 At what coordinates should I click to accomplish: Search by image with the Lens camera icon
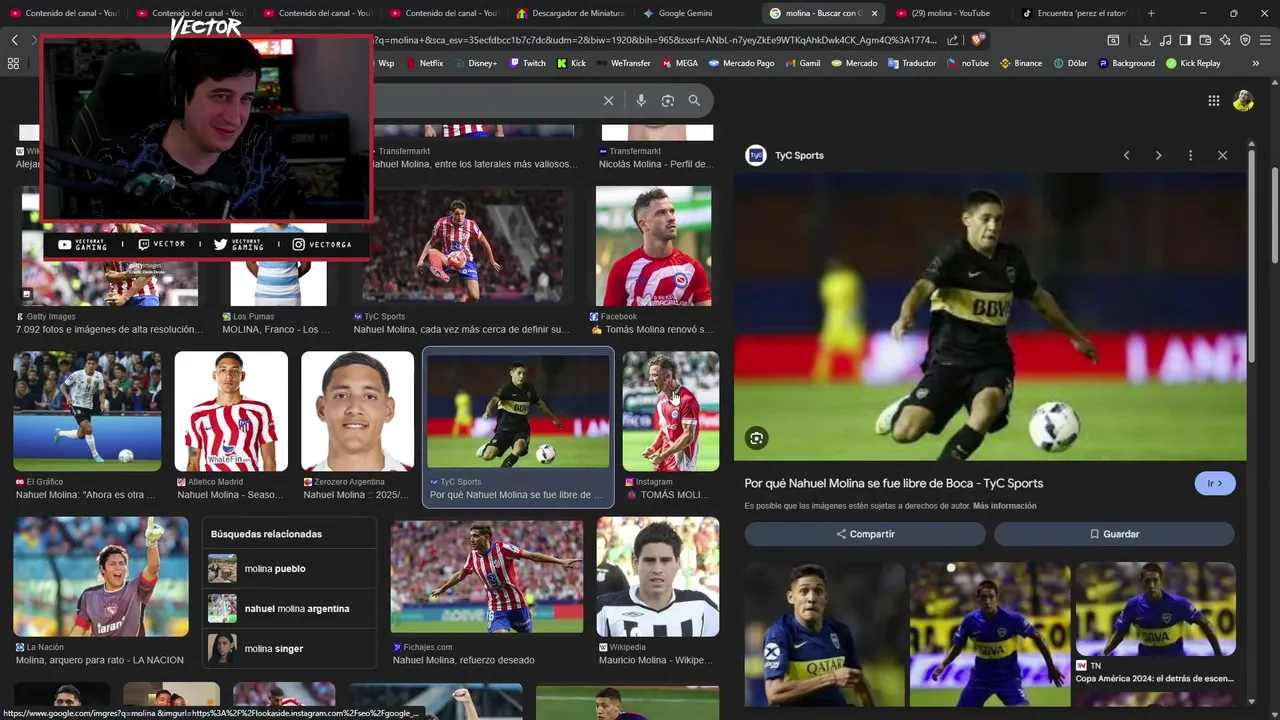[x=668, y=100]
